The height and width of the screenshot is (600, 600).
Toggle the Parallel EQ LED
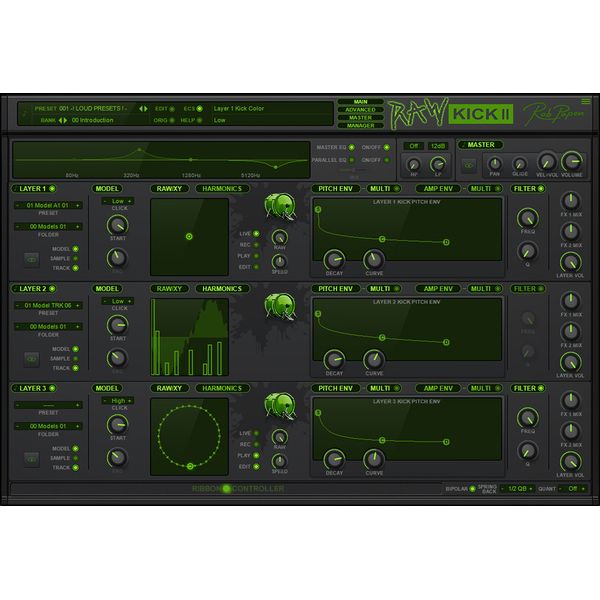click(351, 160)
